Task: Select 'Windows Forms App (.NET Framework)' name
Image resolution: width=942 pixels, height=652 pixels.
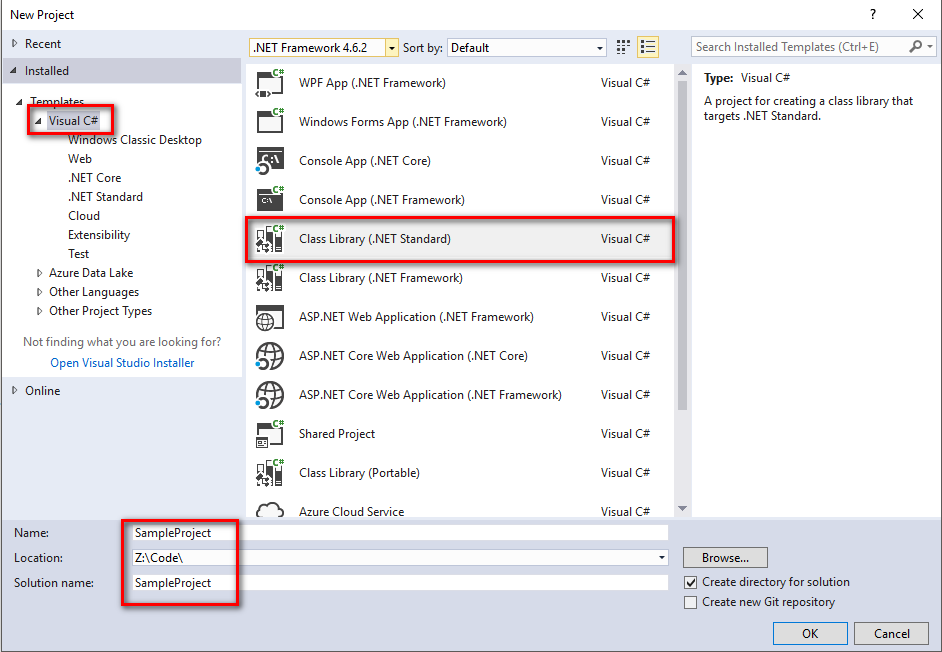Action: [x=403, y=122]
